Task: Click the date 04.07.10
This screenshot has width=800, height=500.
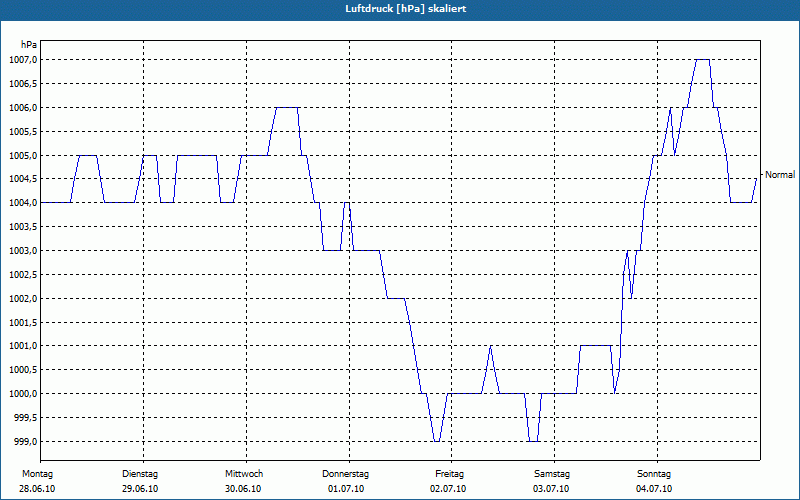Action: pyautogui.click(x=654, y=489)
